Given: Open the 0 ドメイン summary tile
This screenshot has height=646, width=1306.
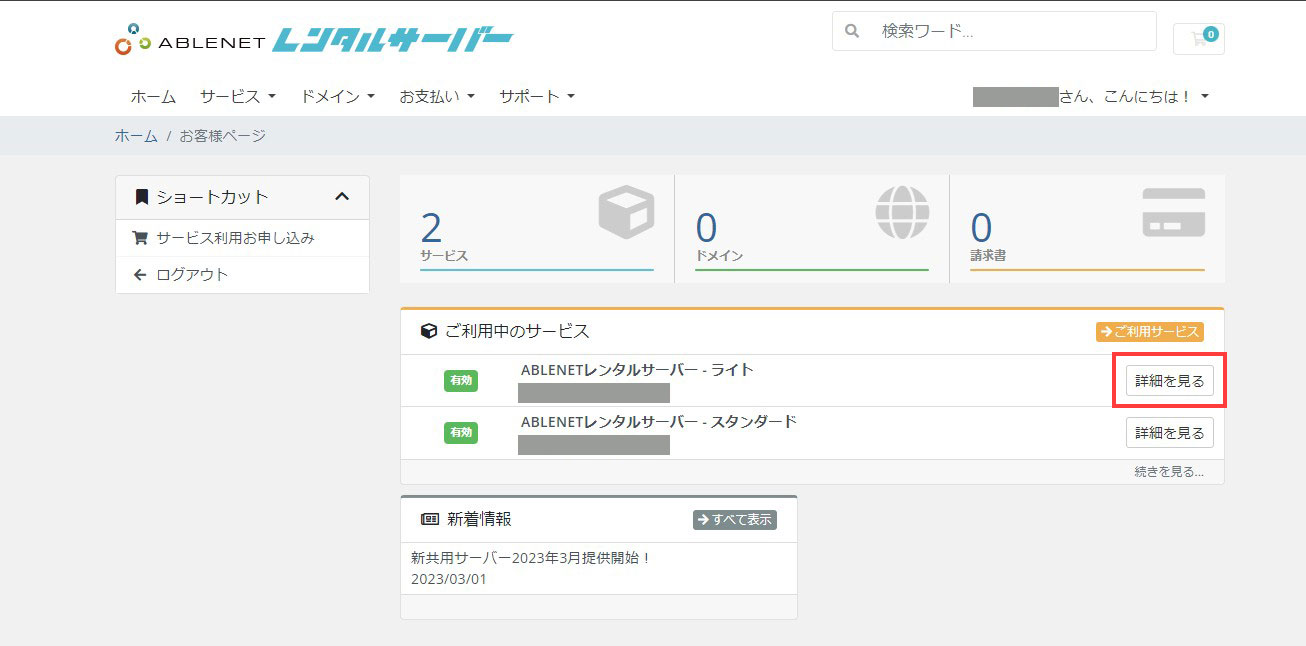Looking at the screenshot, I should [x=812, y=229].
